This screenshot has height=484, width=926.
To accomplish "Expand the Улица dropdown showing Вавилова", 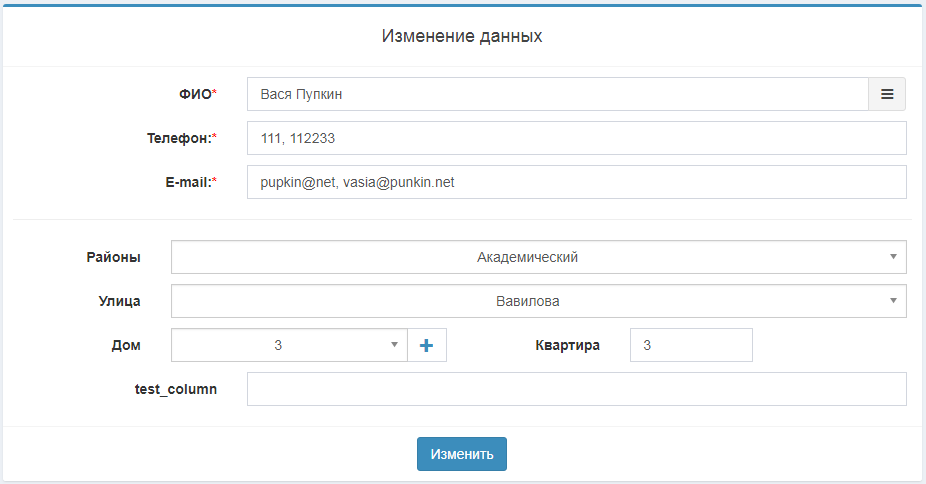I will pos(538,301).
